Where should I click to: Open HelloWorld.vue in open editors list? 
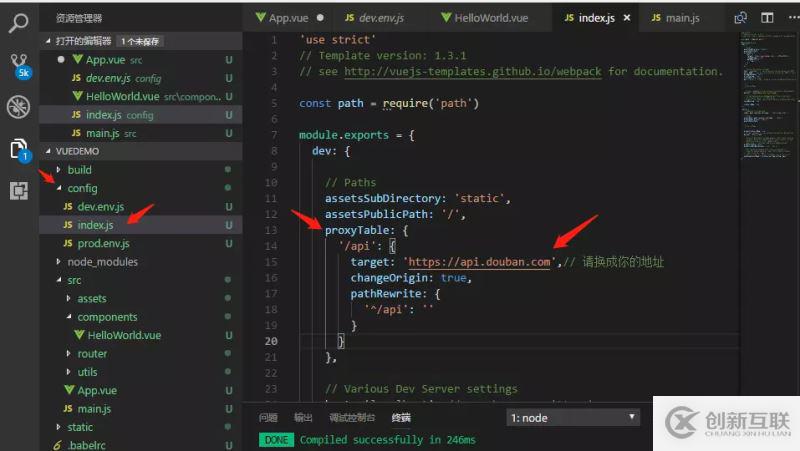(x=140, y=96)
